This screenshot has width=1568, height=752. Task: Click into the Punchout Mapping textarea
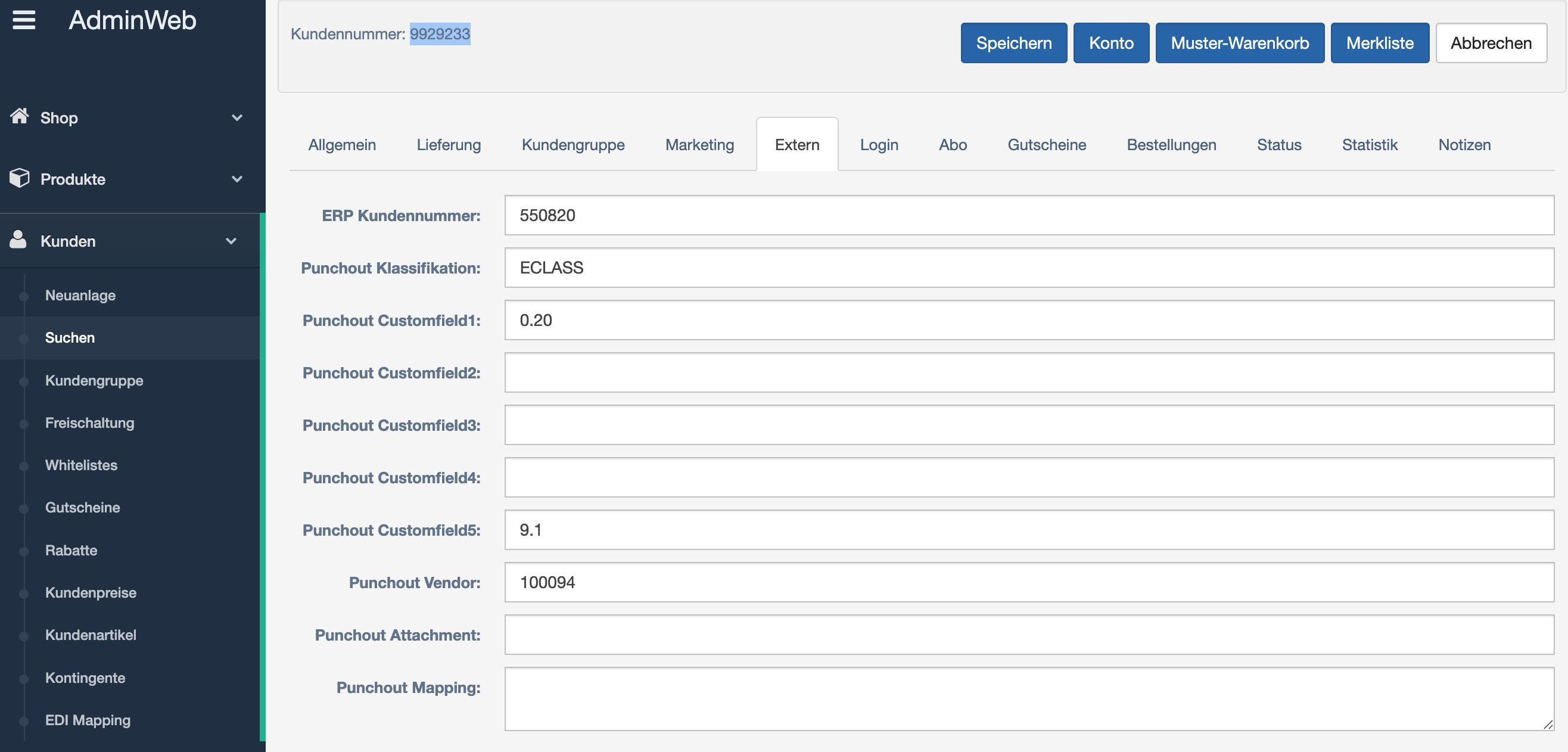coord(1029,699)
